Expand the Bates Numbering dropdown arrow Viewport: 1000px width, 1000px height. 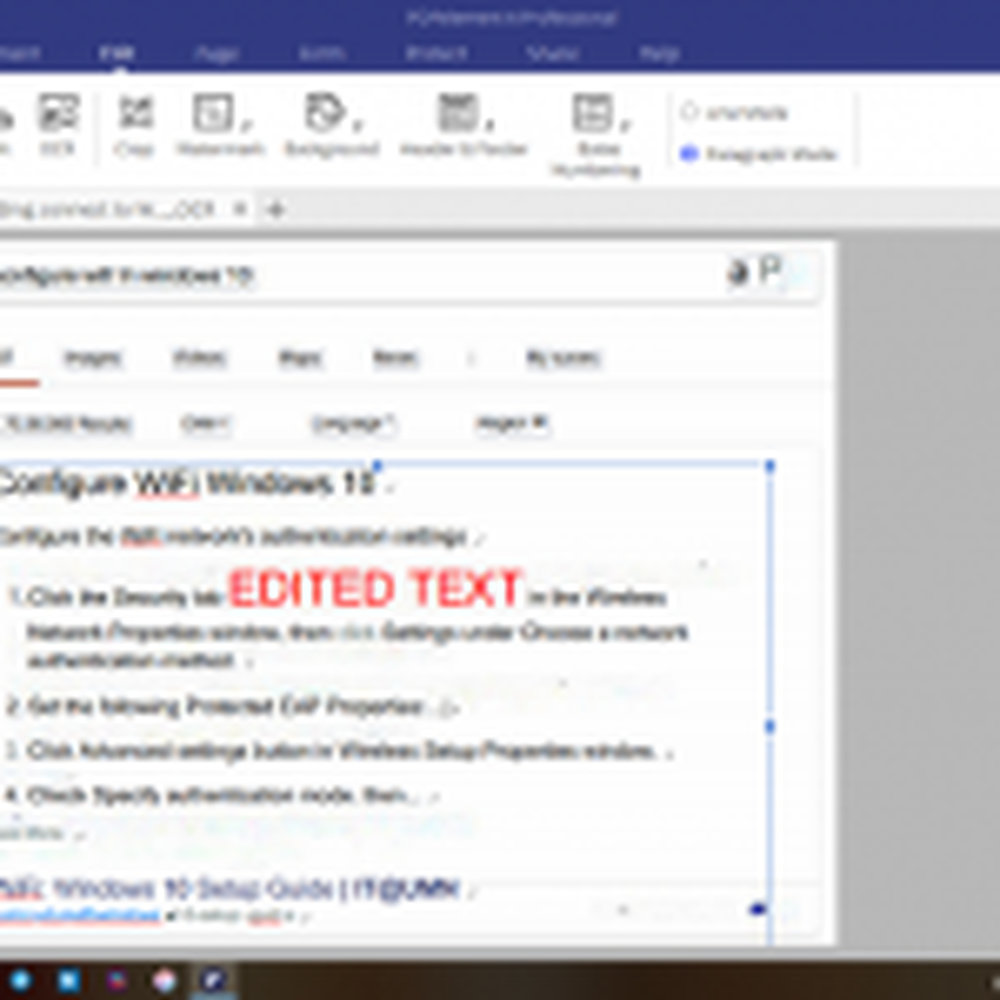625,123
